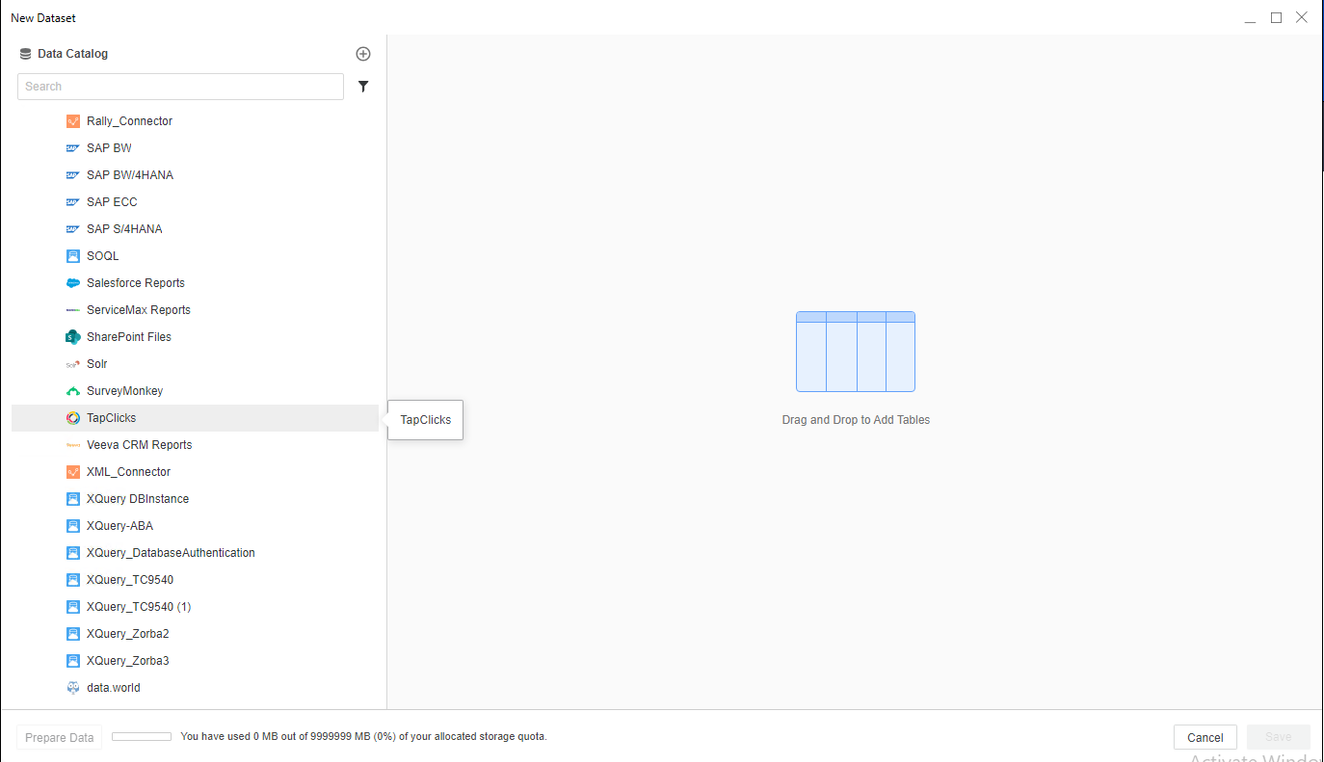The width and height of the screenshot is (1324, 762).
Task: Select the SOQL data source
Action: click(102, 256)
